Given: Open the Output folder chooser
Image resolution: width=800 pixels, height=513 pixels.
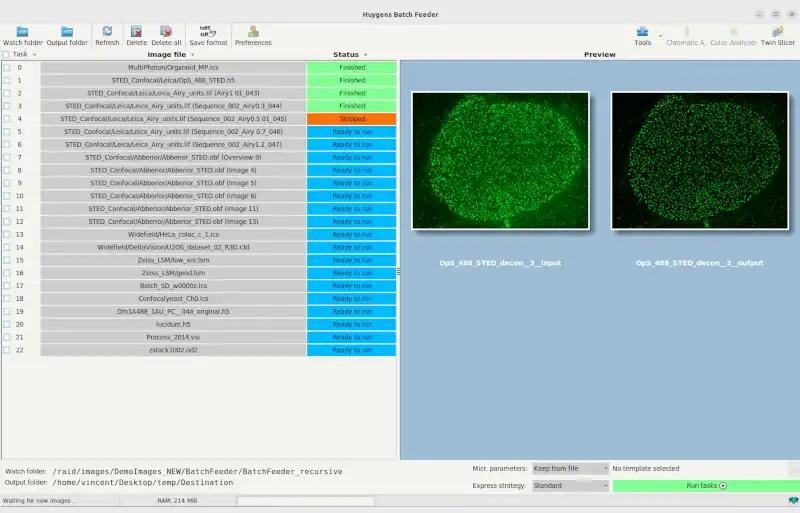Looking at the screenshot, I should (x=67, y=36).
